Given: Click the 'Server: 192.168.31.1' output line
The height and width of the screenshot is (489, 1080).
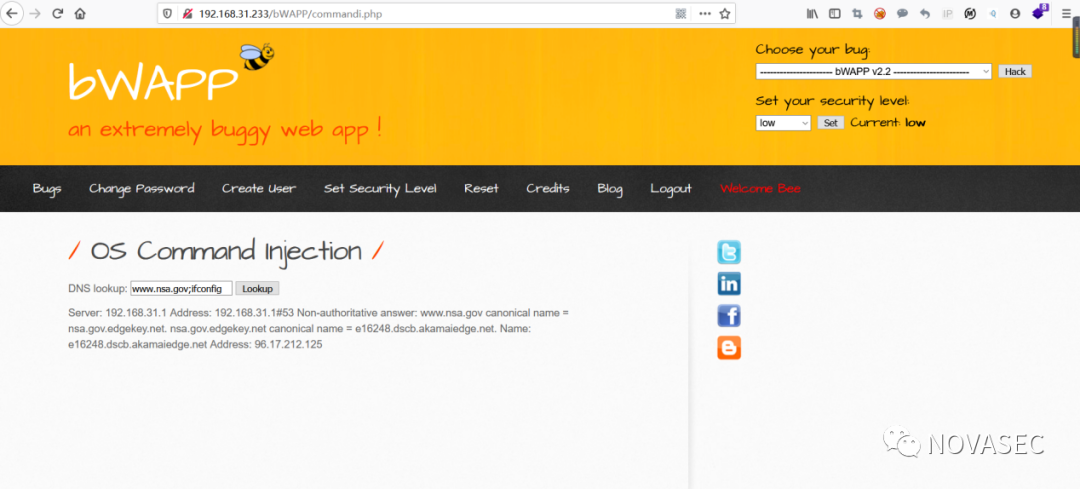Looking at the screenshot, I should pos(119,313).
